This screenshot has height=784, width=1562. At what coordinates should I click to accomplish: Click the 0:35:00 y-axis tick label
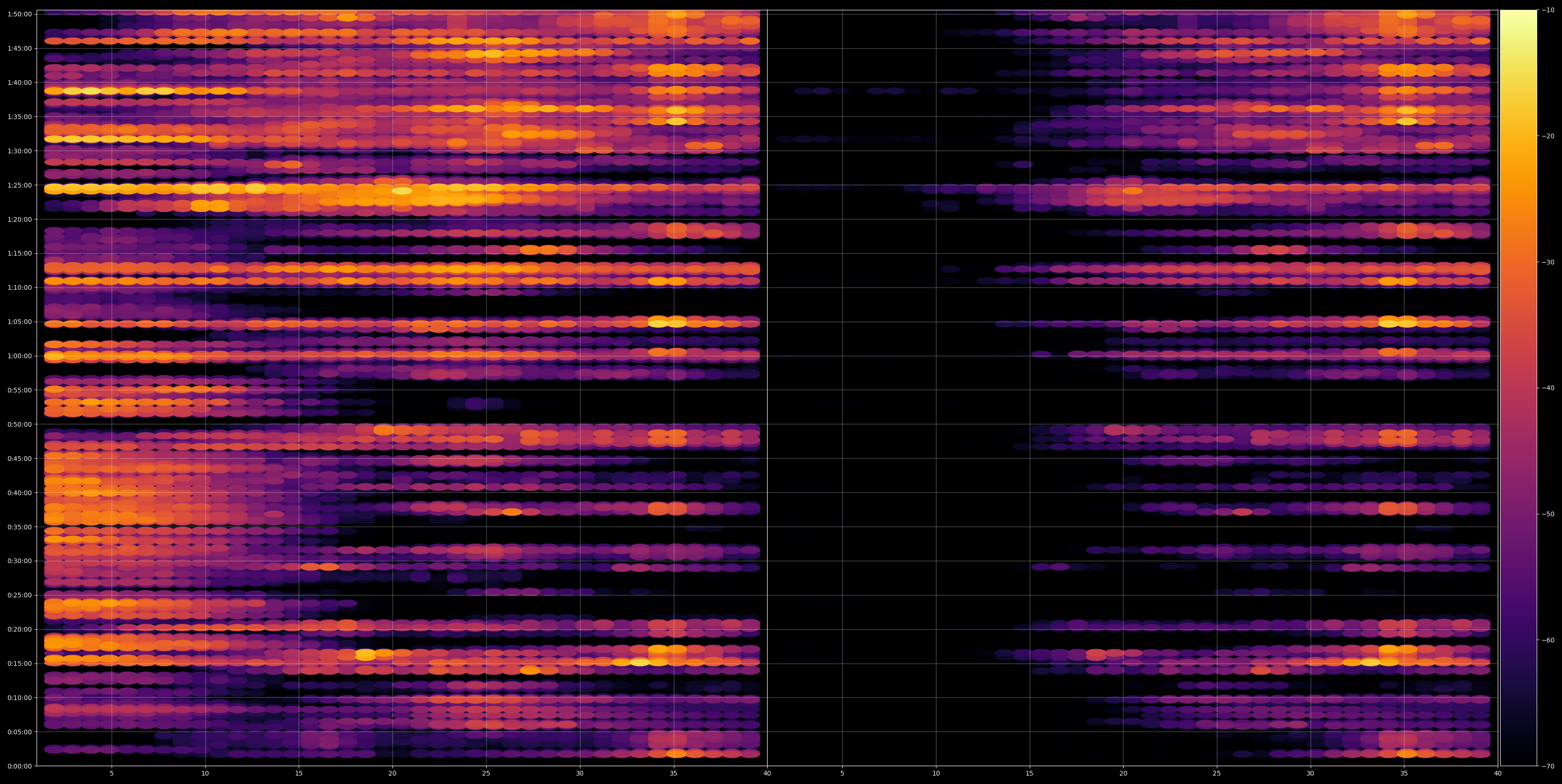20,527
